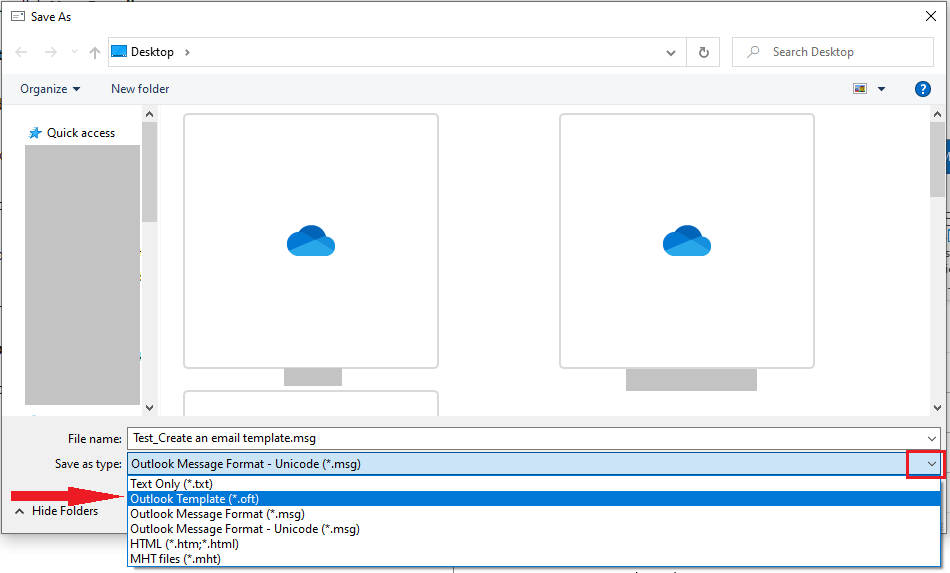Create a New folder

click(x=140, y=89)
